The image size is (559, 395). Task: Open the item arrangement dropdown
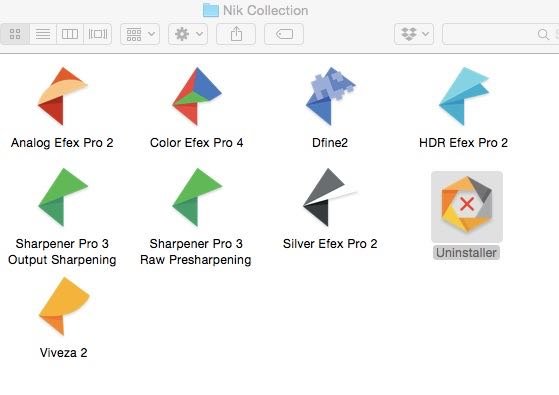click(x=140, y=34)
